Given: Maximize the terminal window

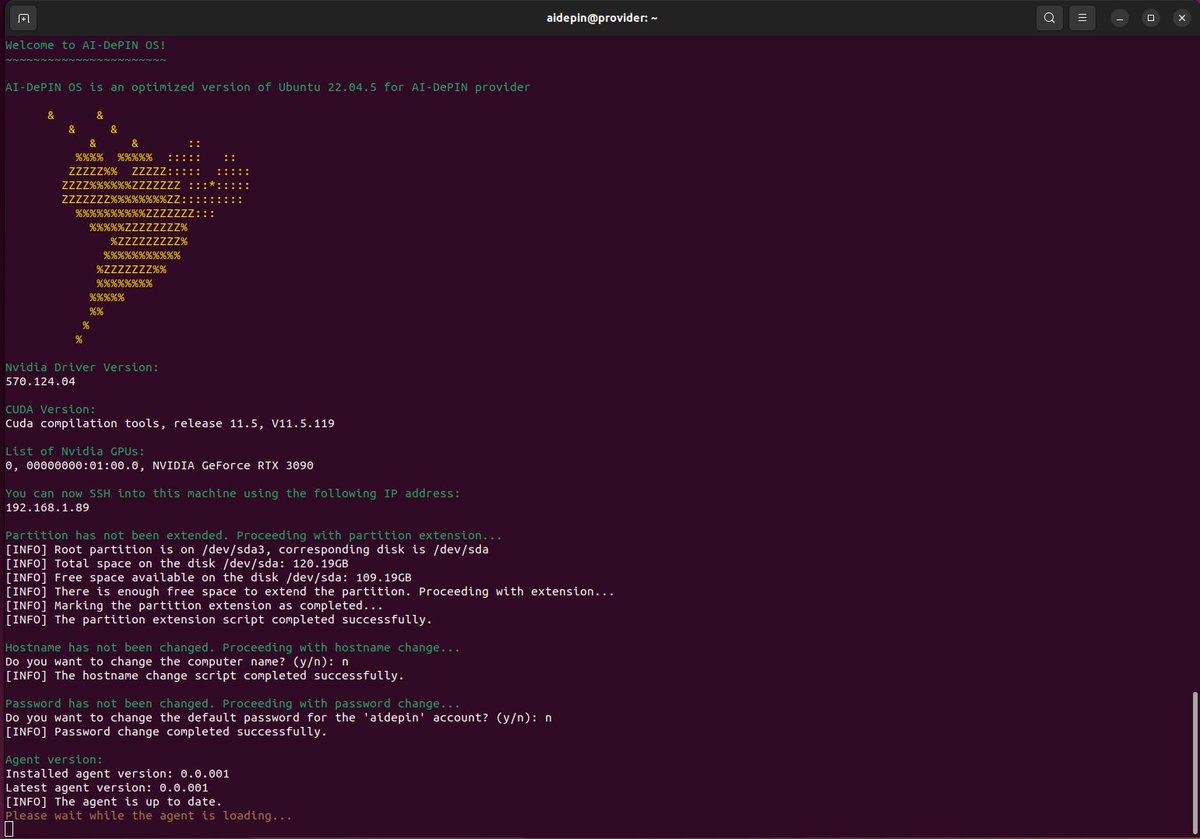Looking at the screenshot, I should (x=1151, y=17).
